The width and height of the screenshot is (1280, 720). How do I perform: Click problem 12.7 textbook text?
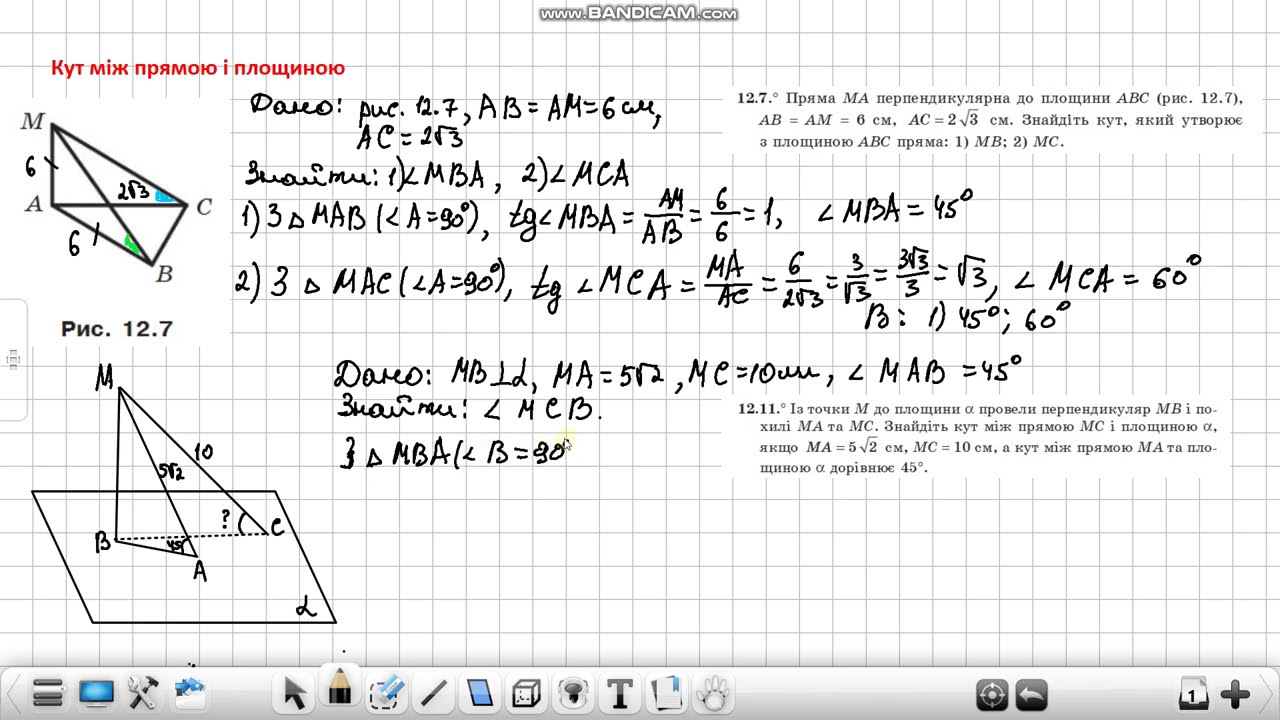[990, 120]
